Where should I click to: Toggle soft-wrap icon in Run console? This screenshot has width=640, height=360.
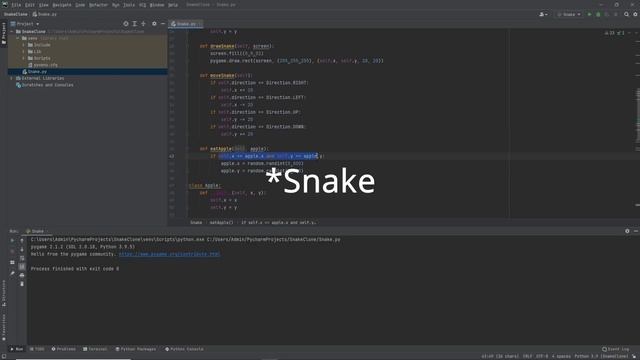(x=22, y=258)
